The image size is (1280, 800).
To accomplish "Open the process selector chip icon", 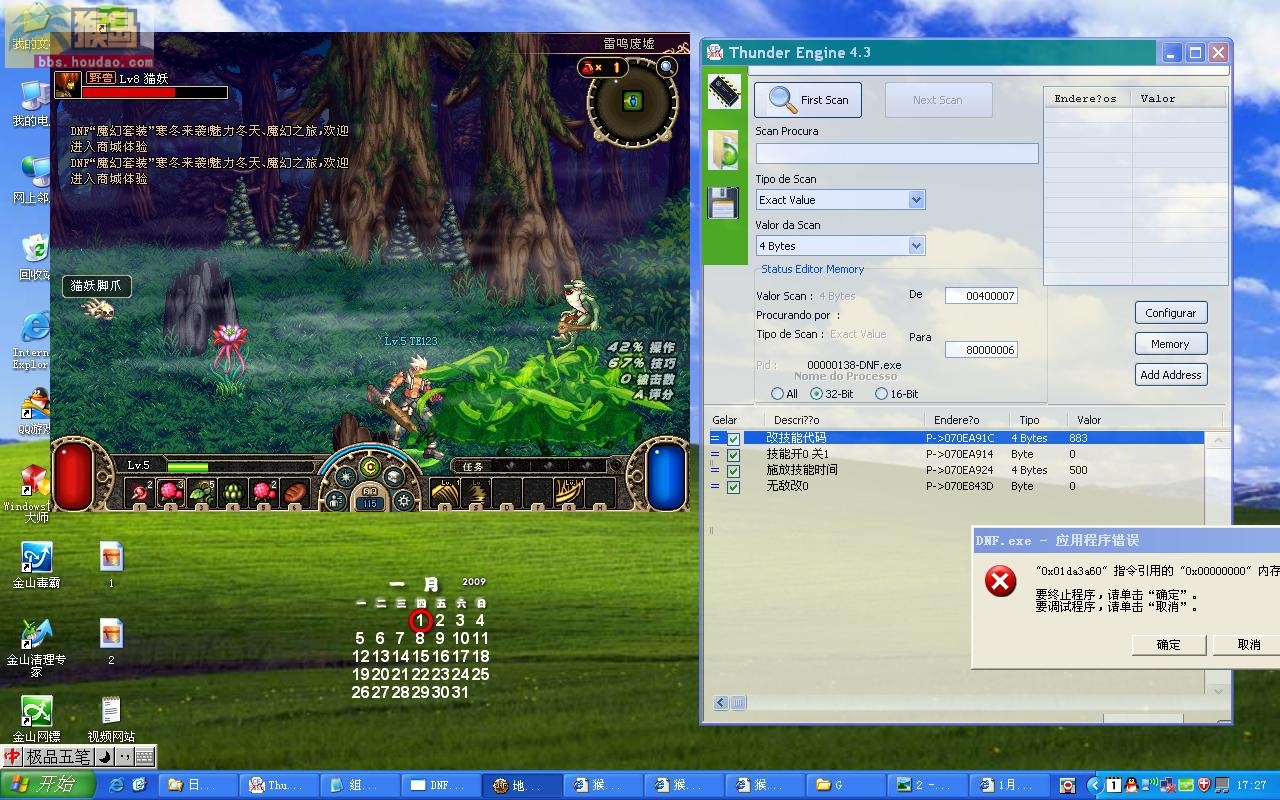I will pyautogui.click(x=724, y=92).
